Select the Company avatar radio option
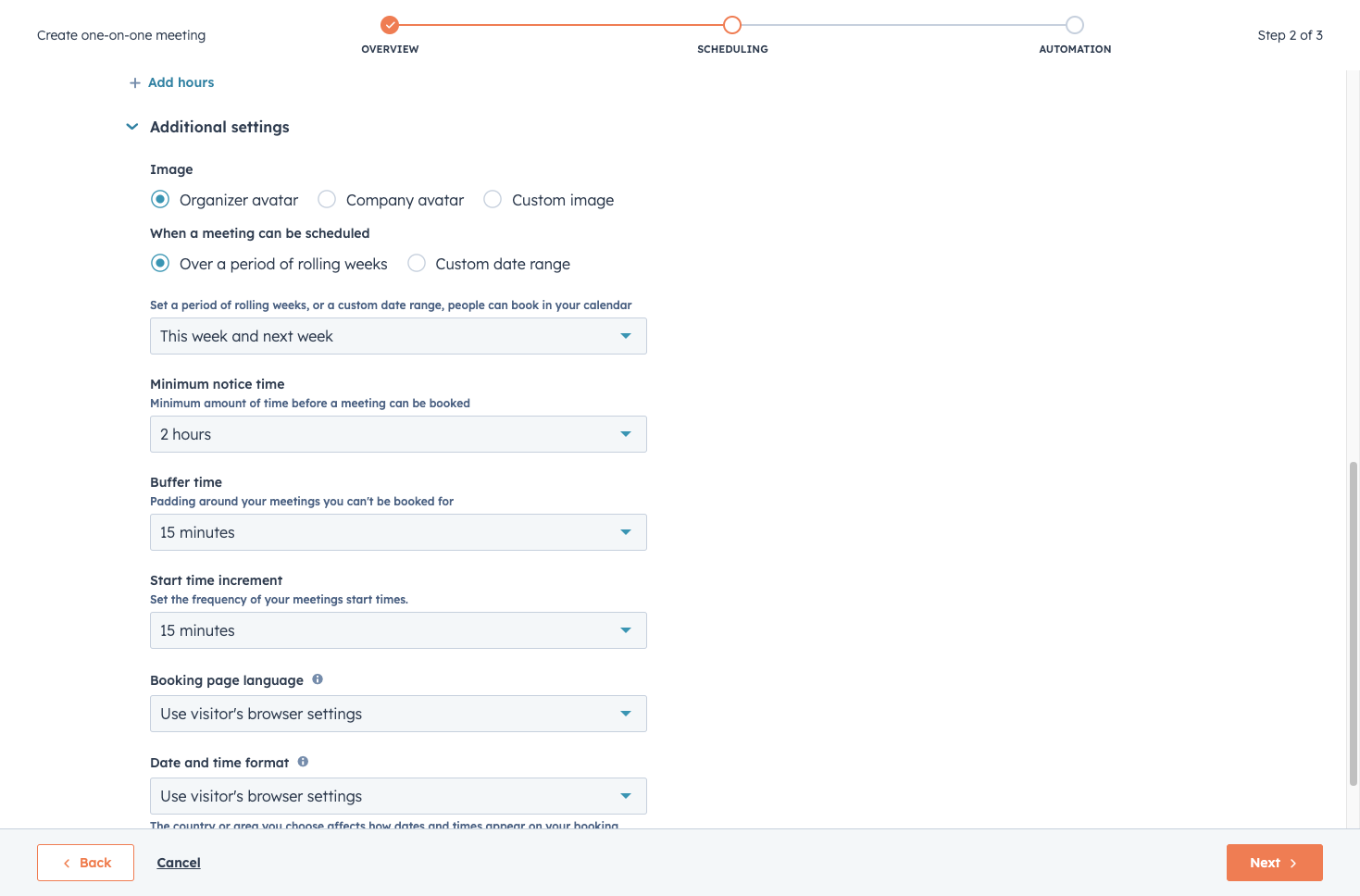The image size is (1360, 896). (327, 199)
